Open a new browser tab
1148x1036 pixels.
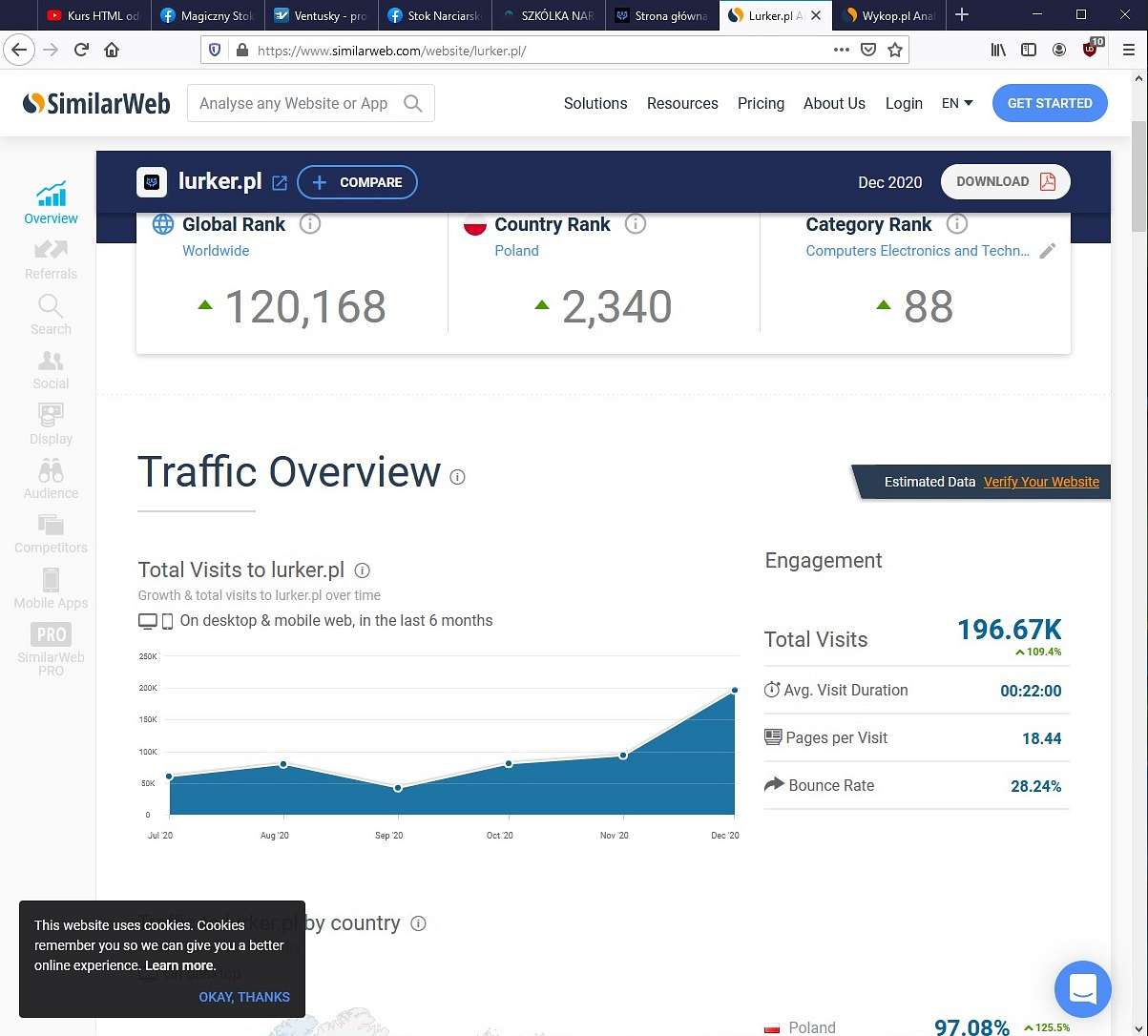(962, 14)
